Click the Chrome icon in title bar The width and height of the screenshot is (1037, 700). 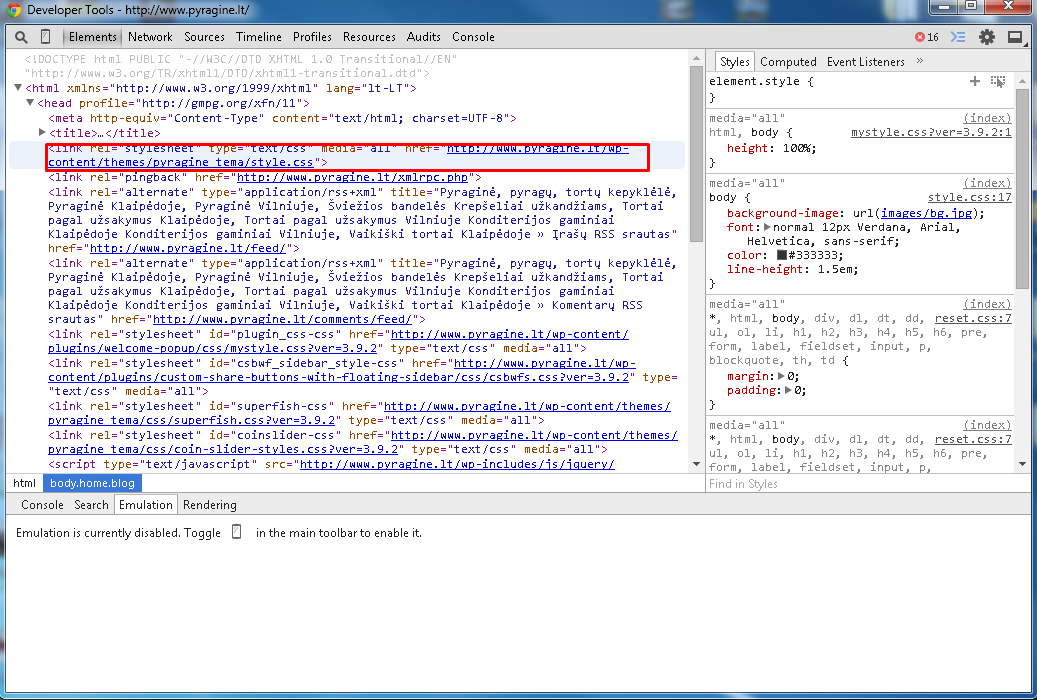tap(13, 10)
